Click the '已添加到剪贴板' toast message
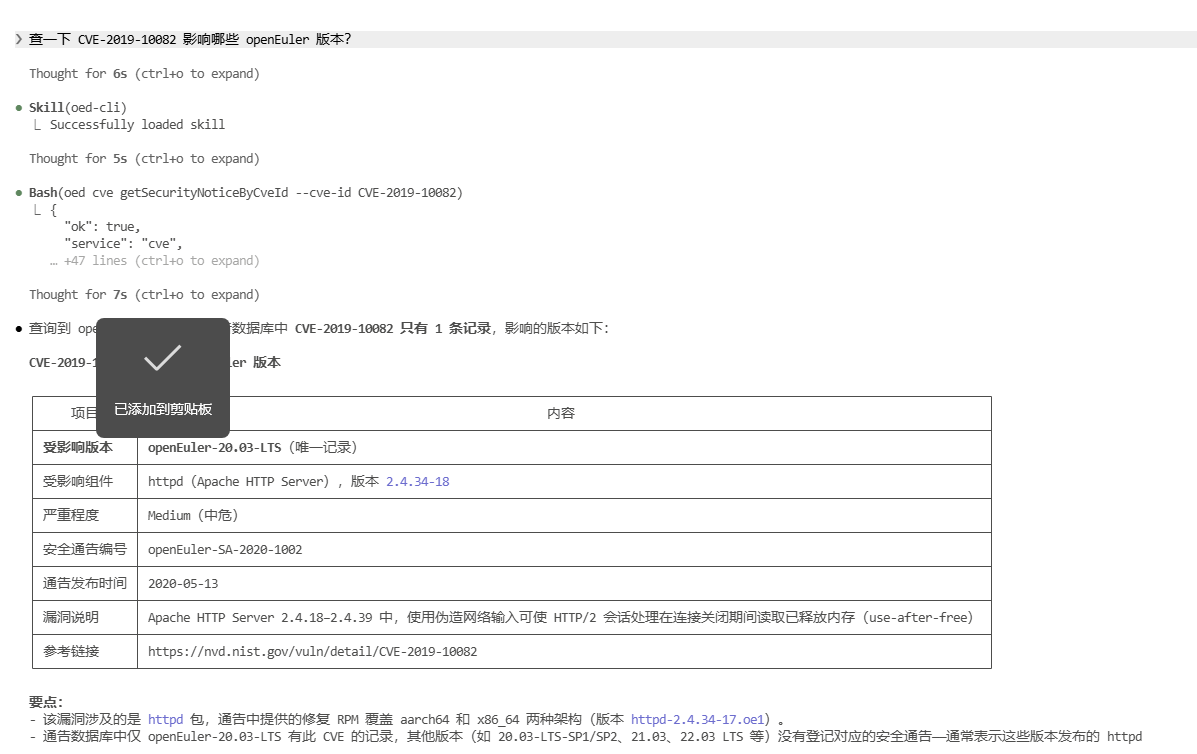1197x754 pixels. (x=163, y=410)
